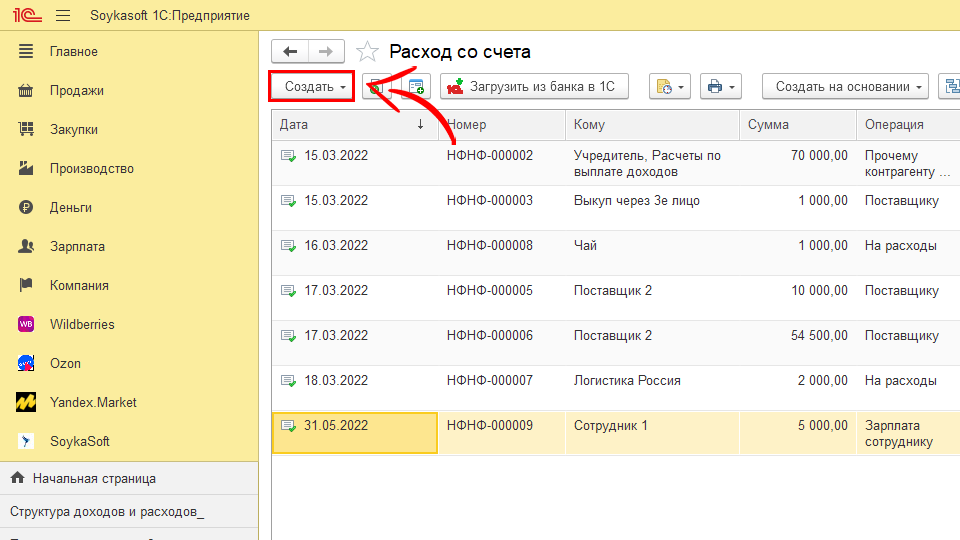Image resolution: width=960 pixels, height=540 pixels.
Task: Expand the Создать dropdown
Action: click(x=313, y=87)
